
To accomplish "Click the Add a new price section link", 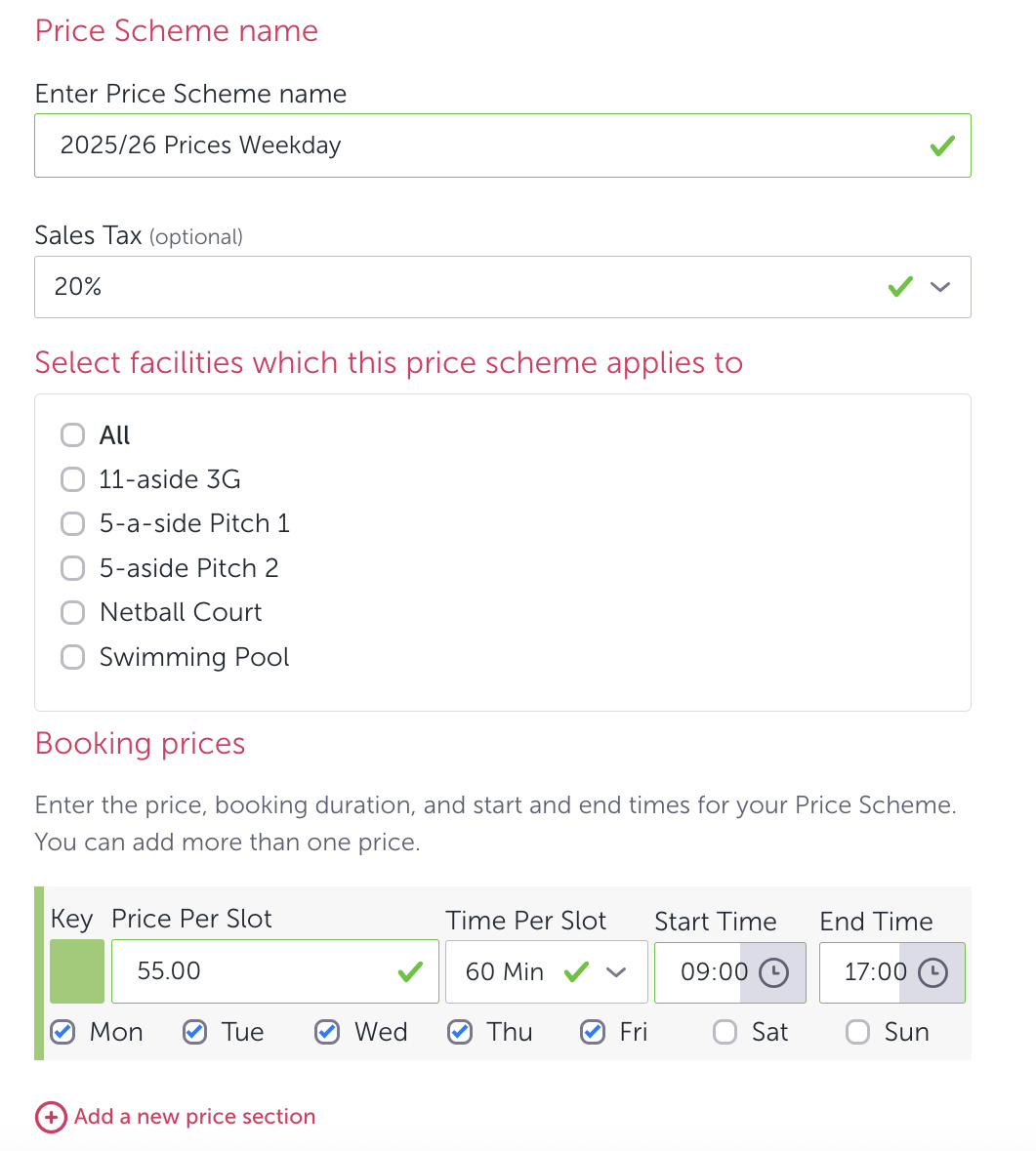I will pos(194,1117).
